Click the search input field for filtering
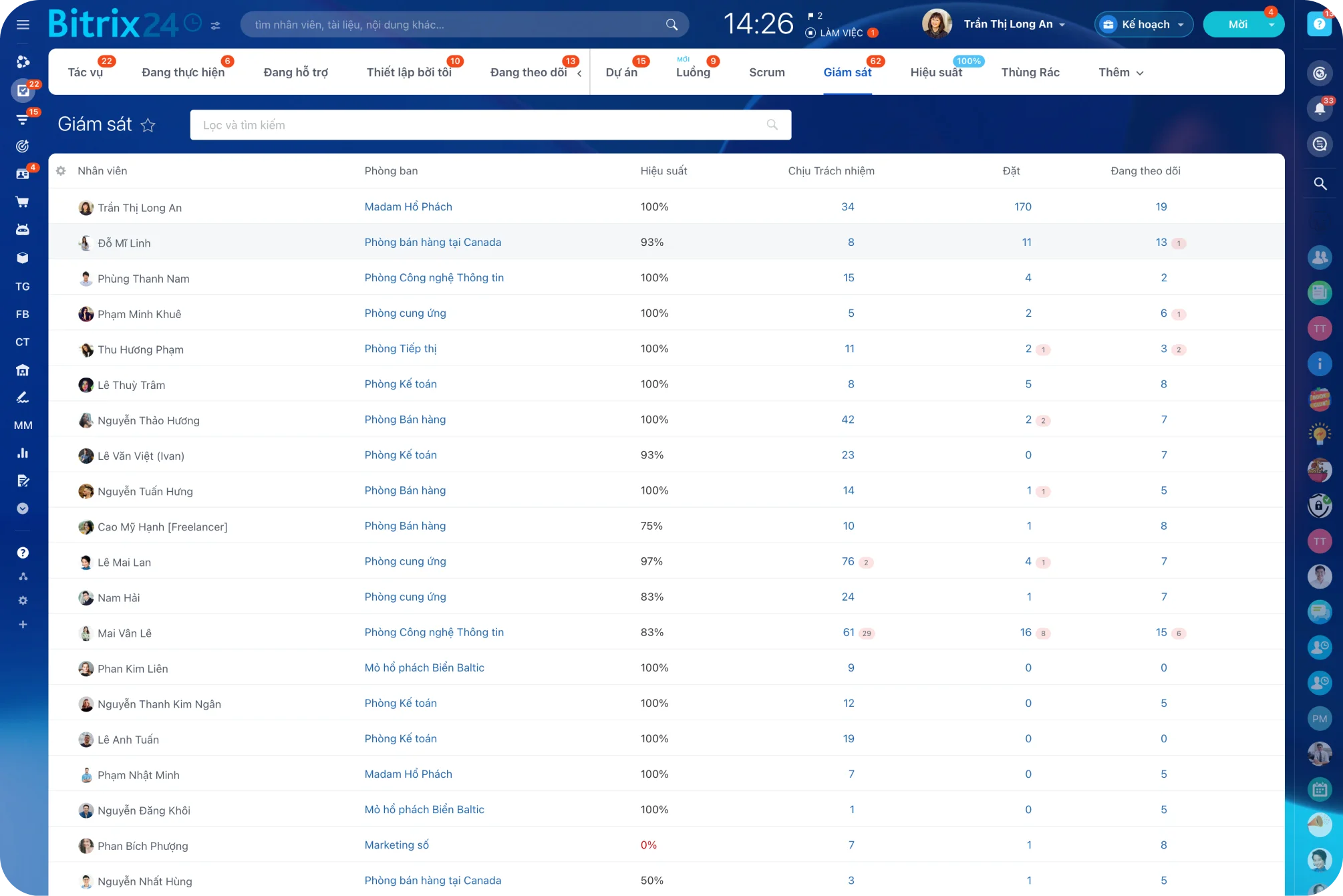 pos(490,124)
